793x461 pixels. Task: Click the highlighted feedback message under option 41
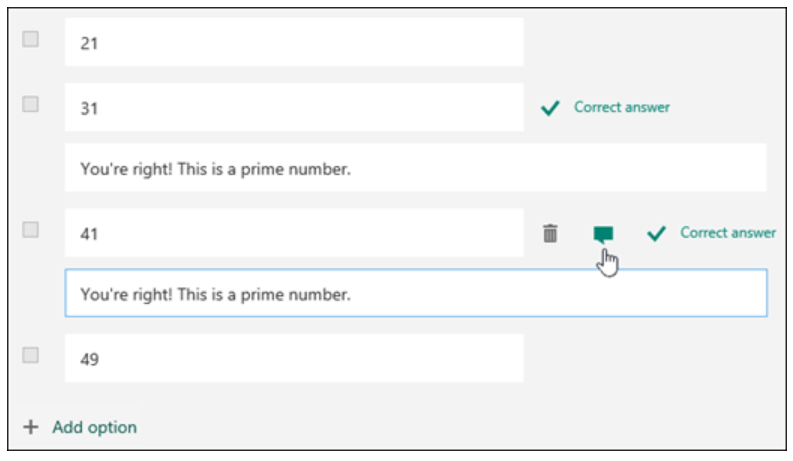tap(416, 293)
